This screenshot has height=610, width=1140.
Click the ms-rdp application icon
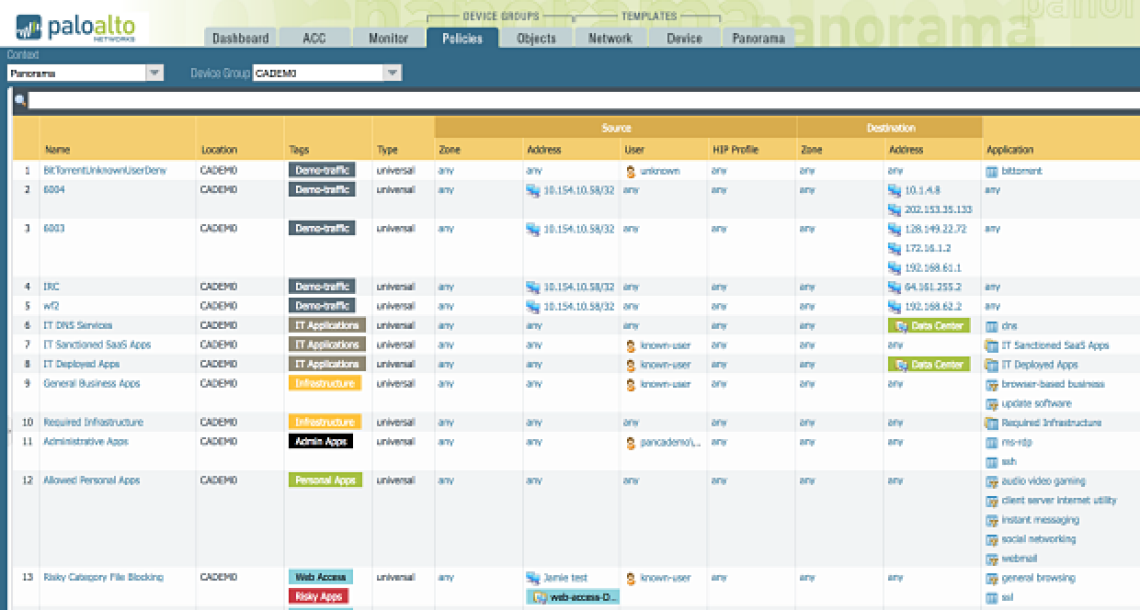pyautogui.click(x=992, y=442)
